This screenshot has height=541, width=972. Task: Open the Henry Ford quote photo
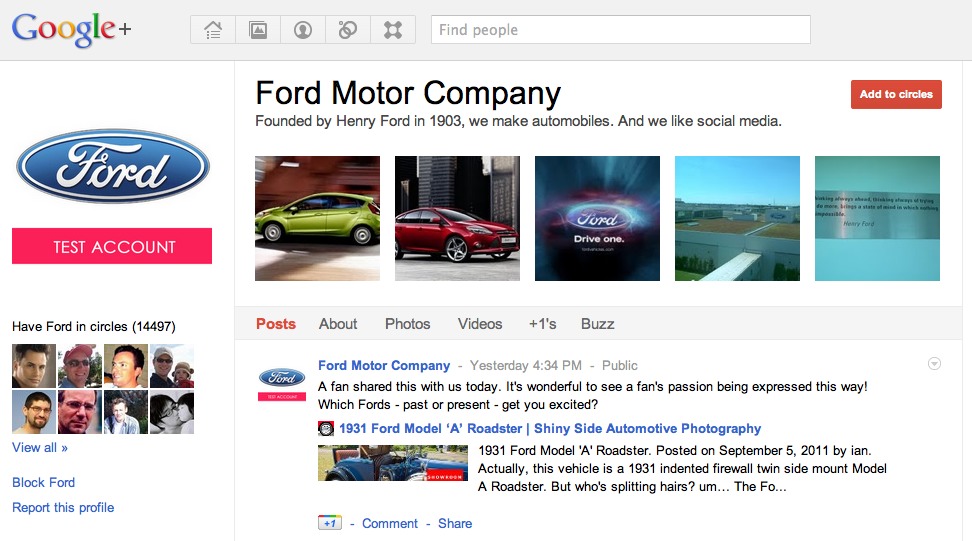coord(877,218)
